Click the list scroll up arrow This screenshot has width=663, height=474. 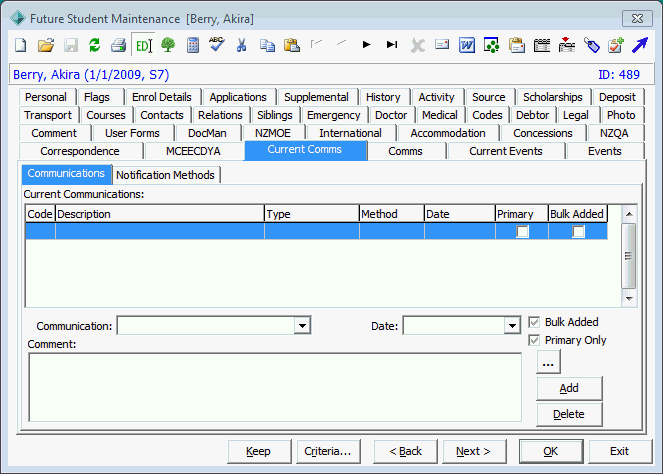[x=629, y=214]
